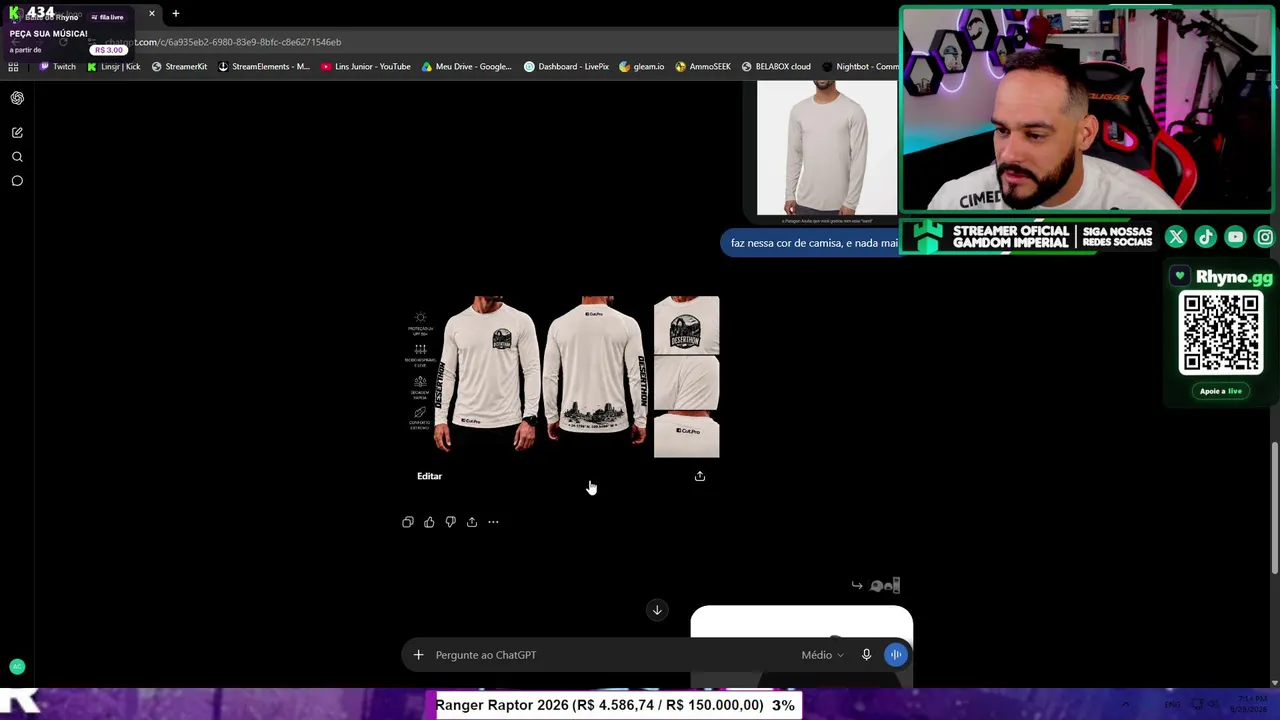Start a new chat with the compose icon
This screenshot has height=720, width=1280.
pos(17,132)
